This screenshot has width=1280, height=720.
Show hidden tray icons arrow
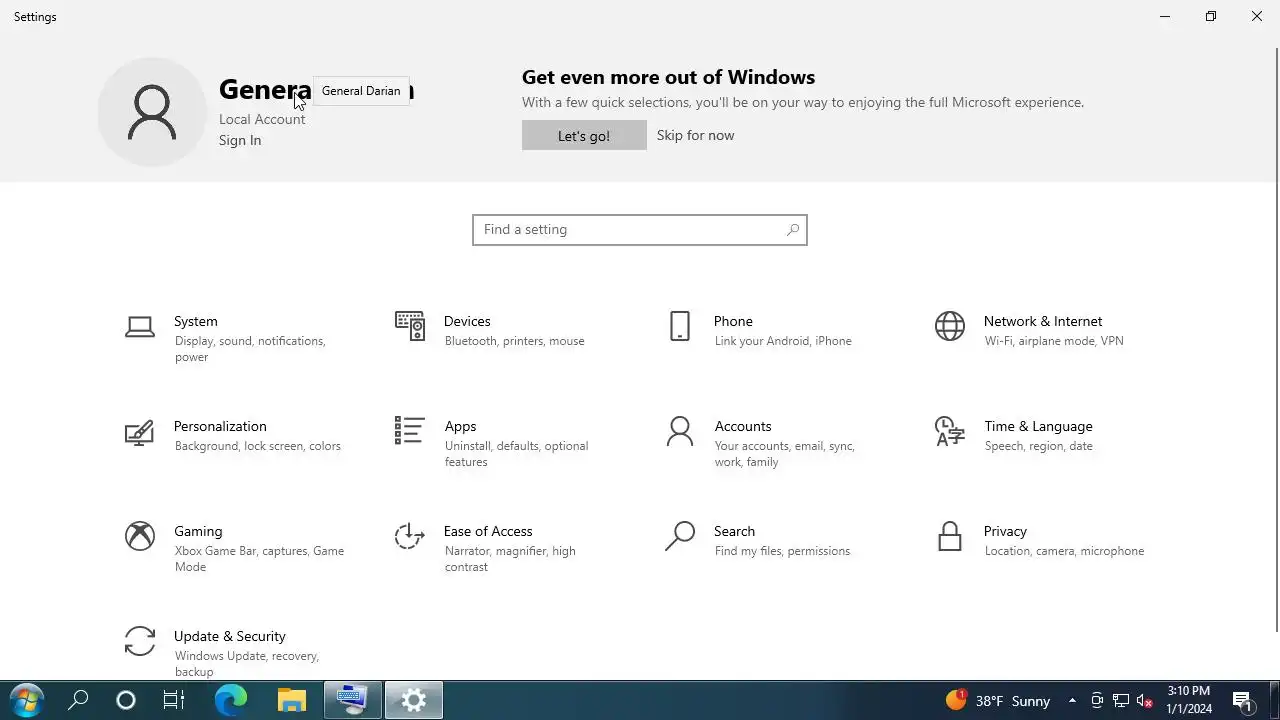coord(1072,701)
